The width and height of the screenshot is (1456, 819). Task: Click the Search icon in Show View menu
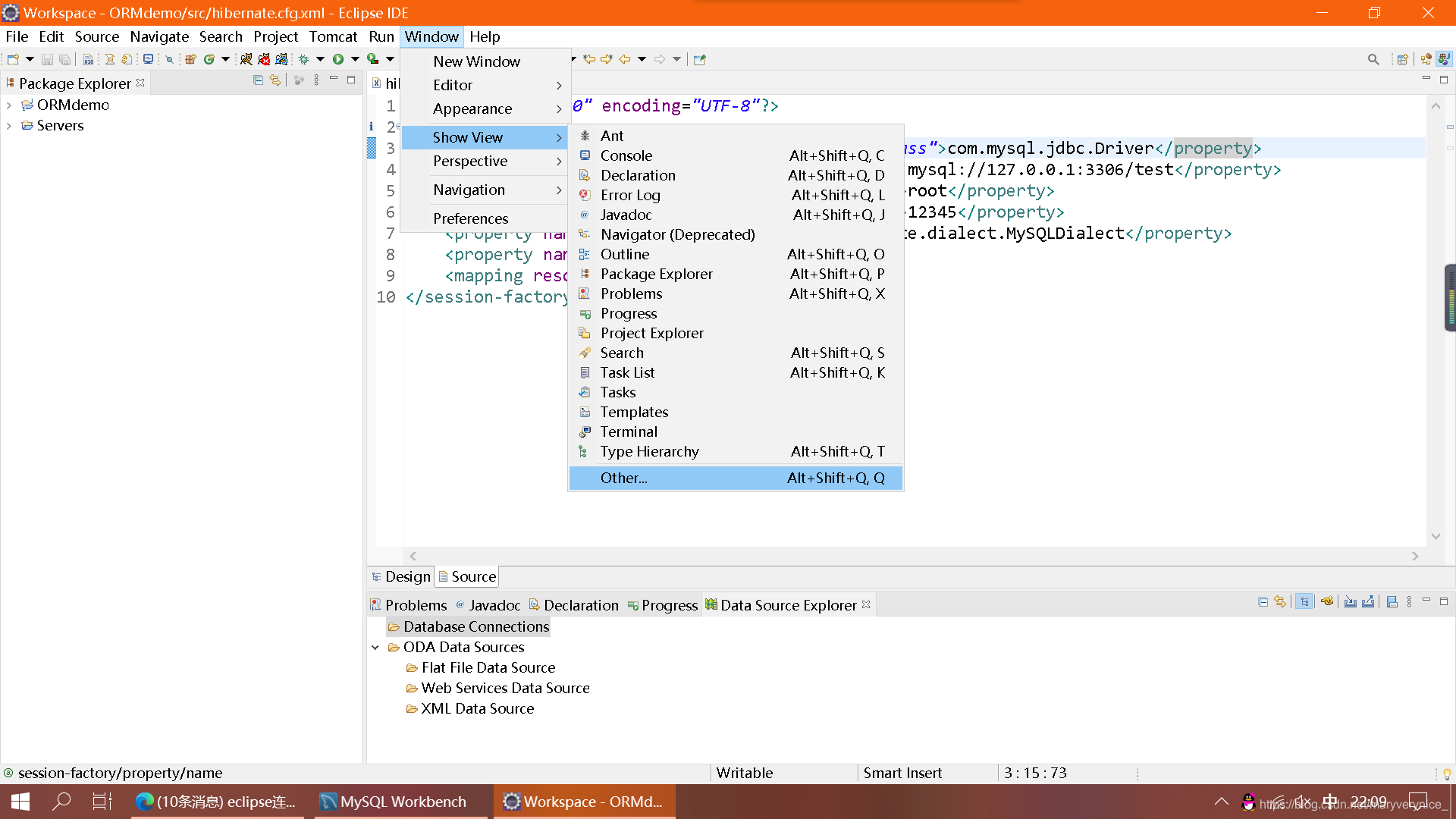584,352
